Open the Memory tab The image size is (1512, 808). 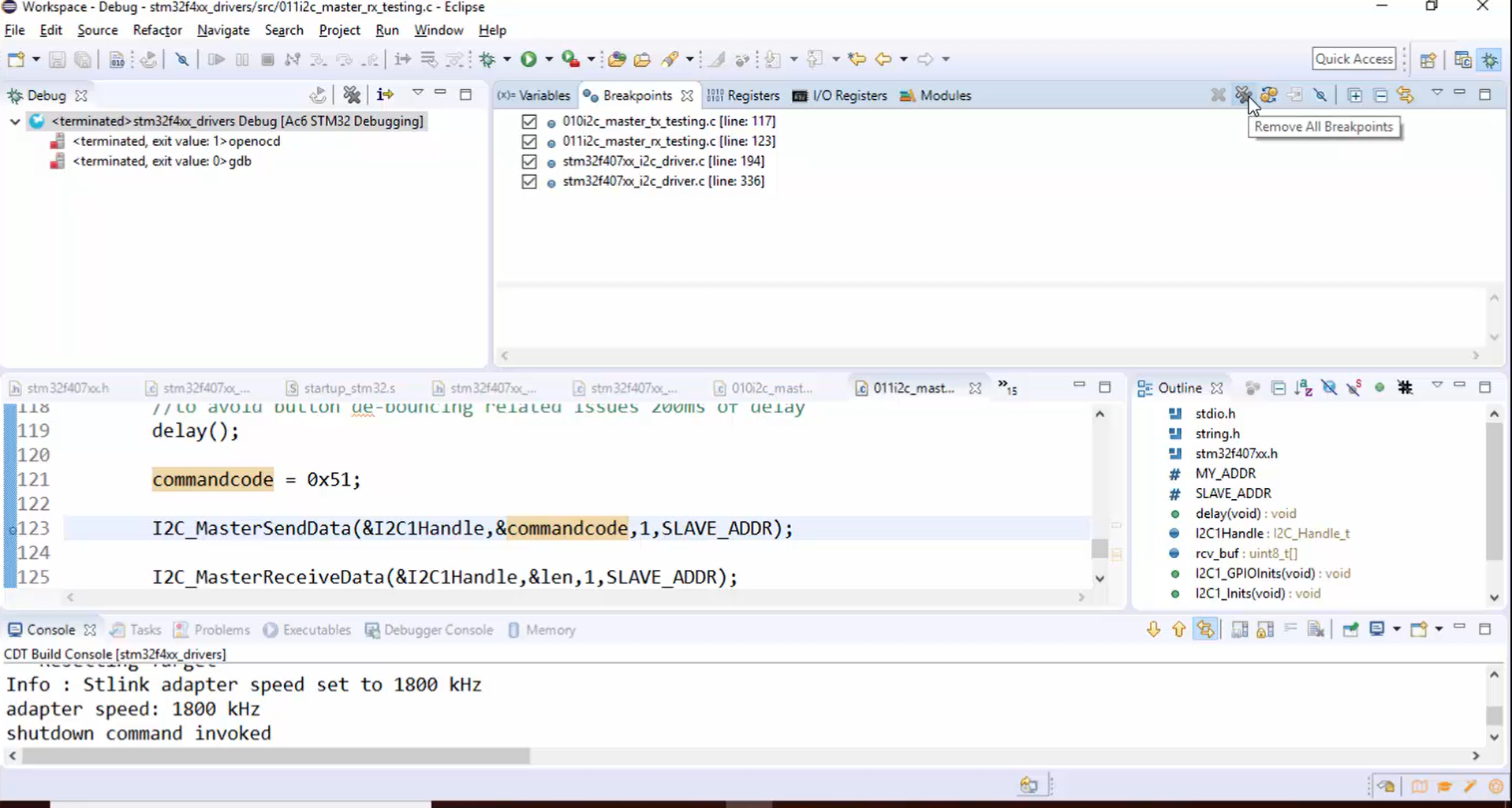point(542,630)
